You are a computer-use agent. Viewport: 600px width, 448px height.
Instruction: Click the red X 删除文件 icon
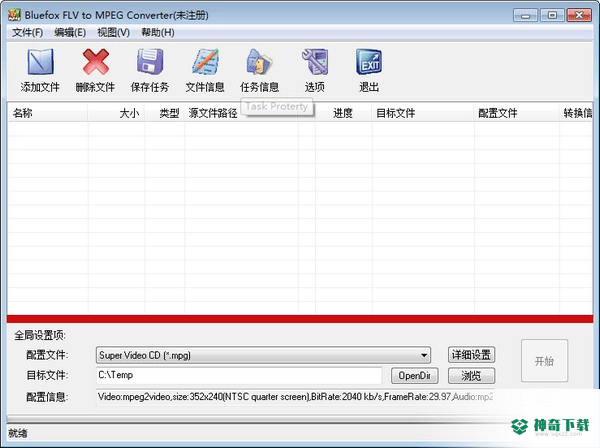(x=95, y=62)
